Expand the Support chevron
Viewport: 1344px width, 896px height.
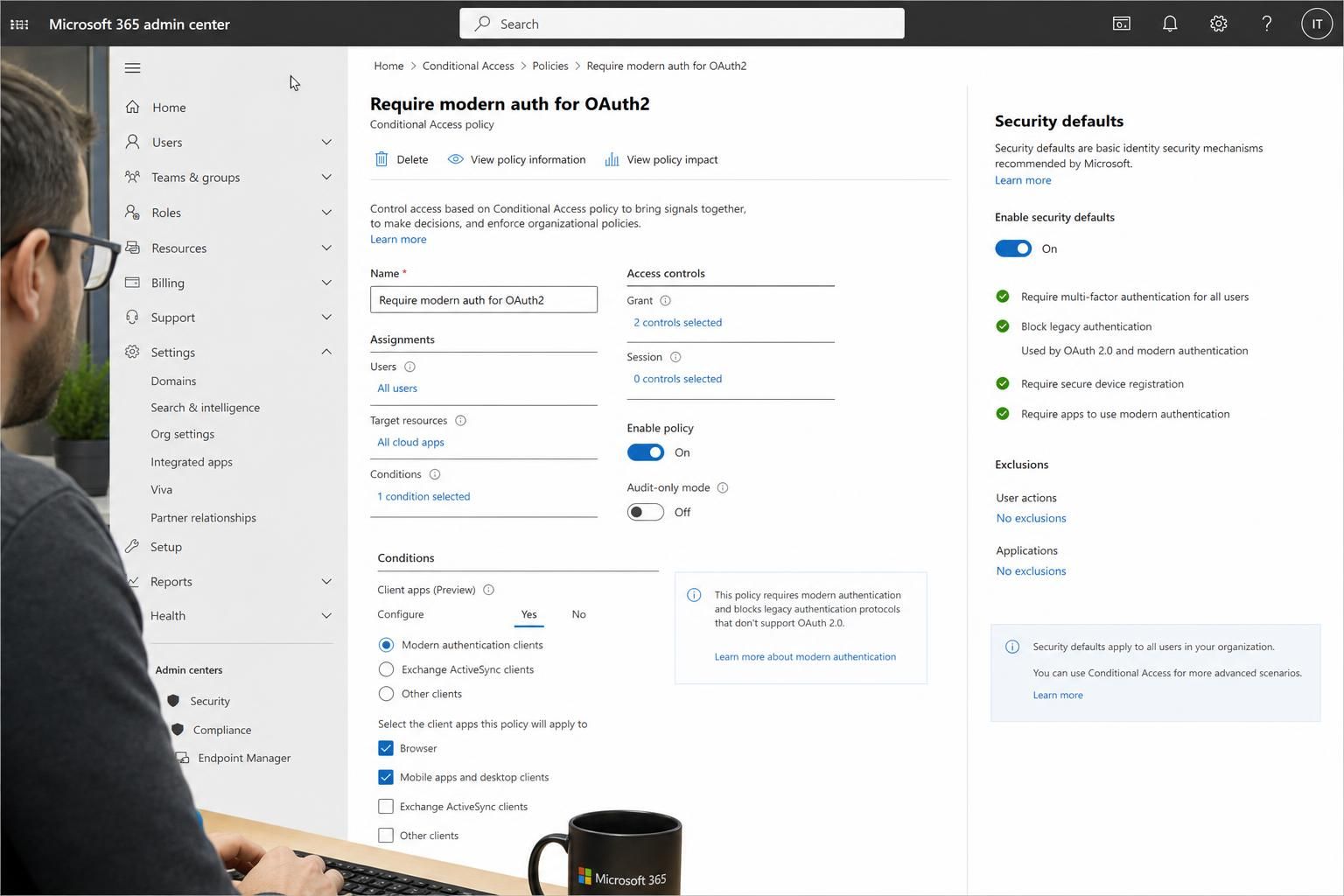tap(326, 317)
